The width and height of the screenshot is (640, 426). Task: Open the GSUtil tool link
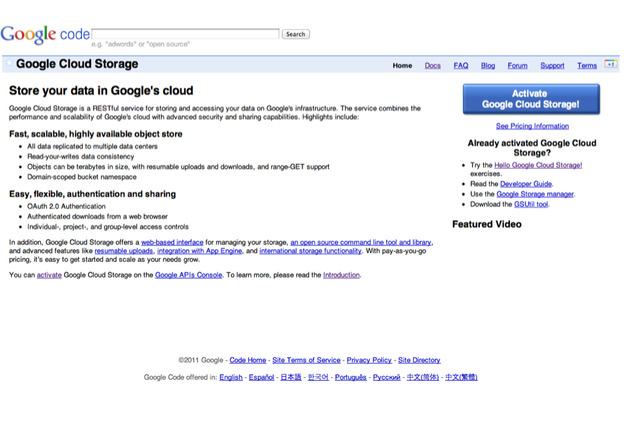(531, 204)
